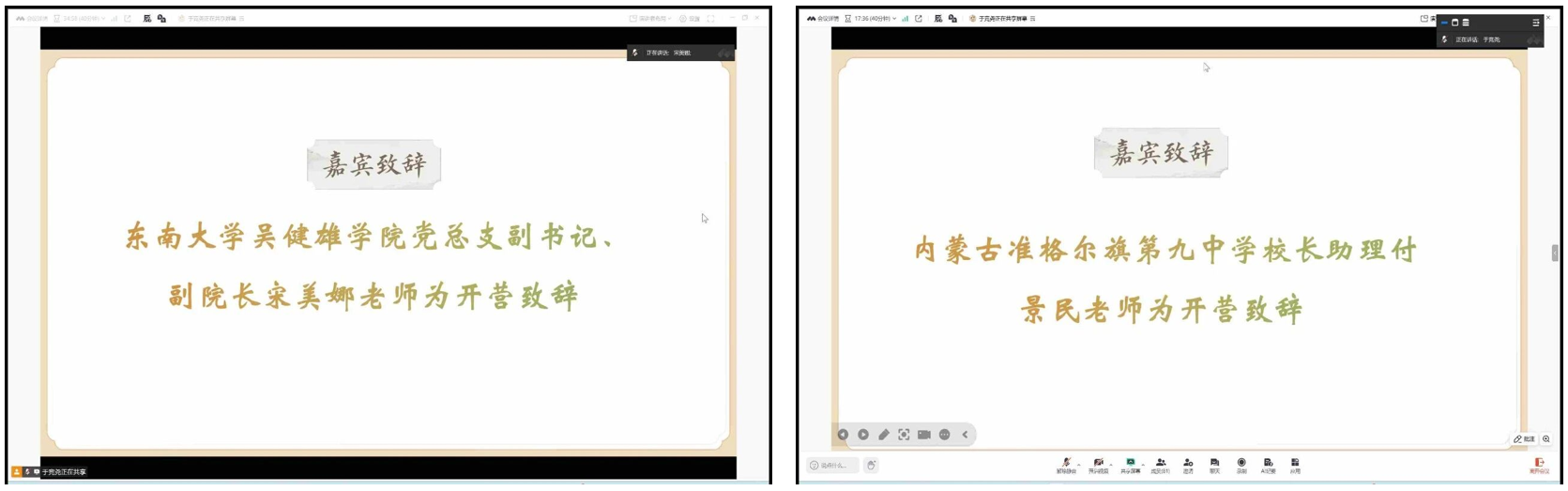Open the share screen (共享屏幕) icon

(1130, 463)
